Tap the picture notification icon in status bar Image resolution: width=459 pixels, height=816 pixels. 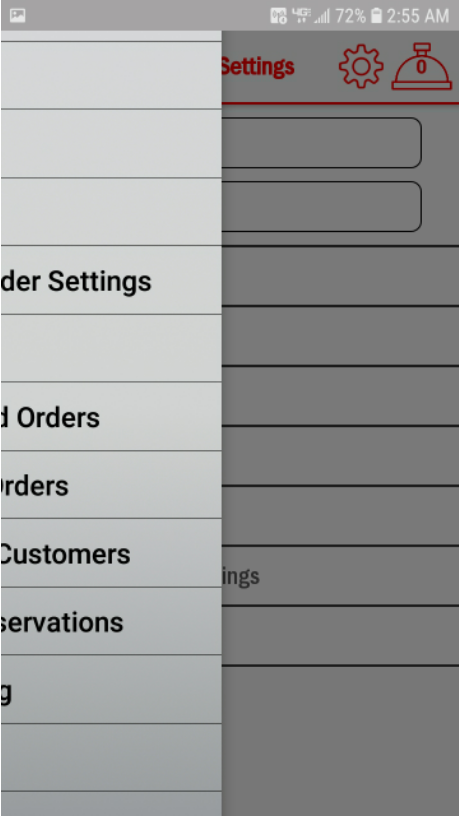click(x=18, y=16)
